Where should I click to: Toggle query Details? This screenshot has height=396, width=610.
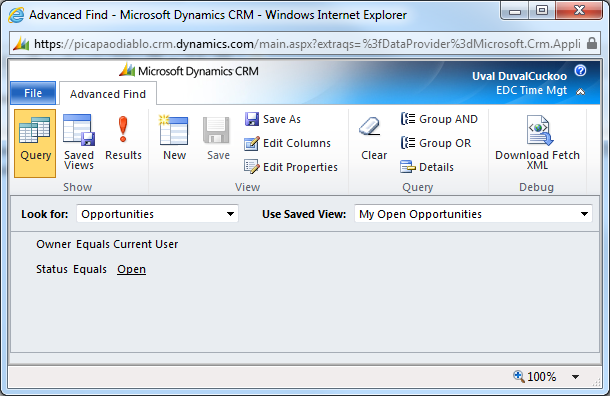pos(427,167)
